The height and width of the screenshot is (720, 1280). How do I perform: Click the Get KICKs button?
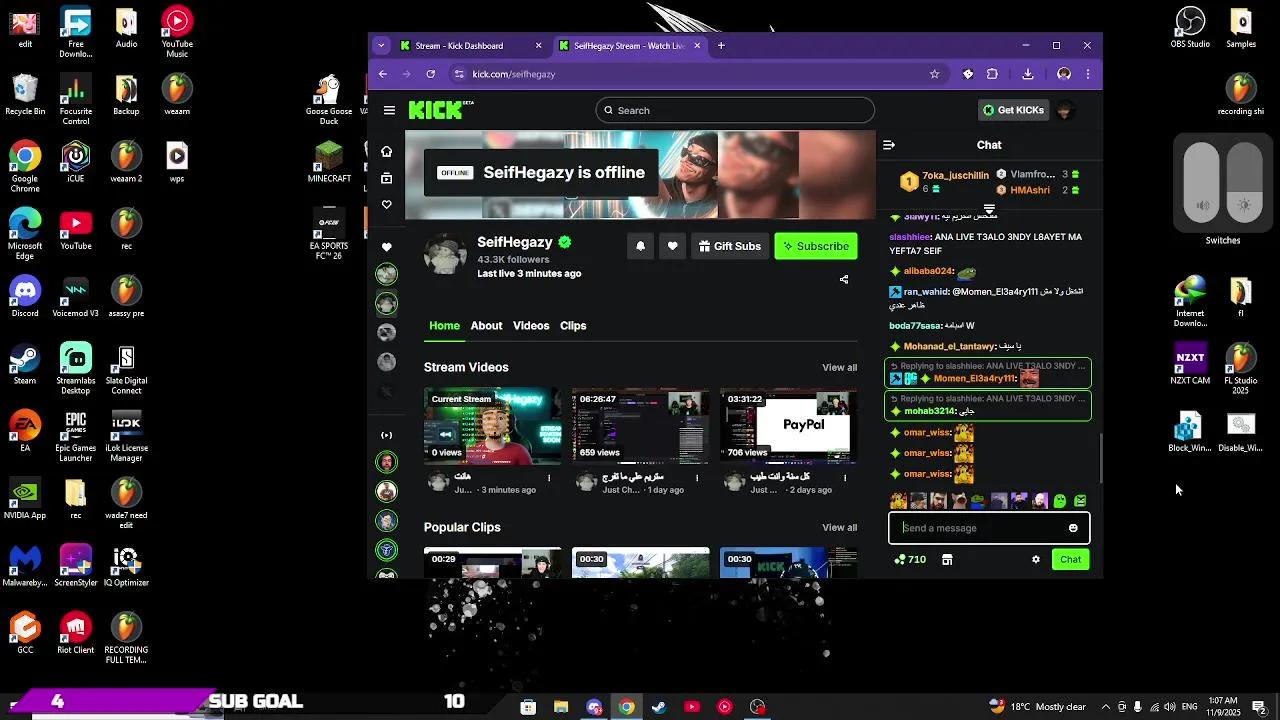1013,110
